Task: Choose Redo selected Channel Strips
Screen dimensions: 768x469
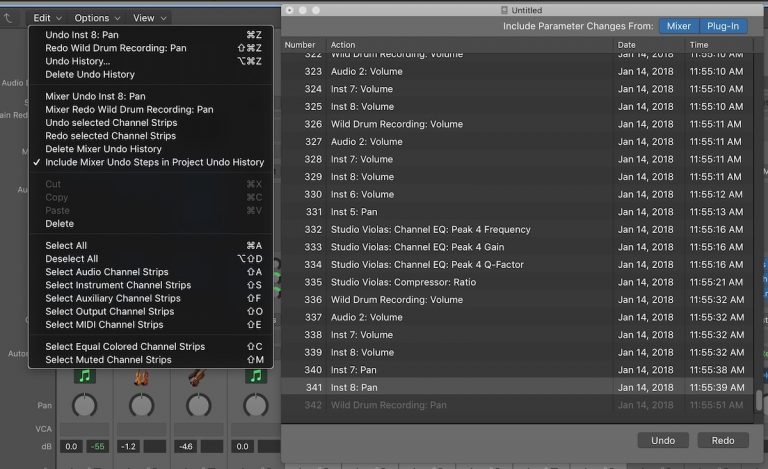Action: tap(149, 136)
